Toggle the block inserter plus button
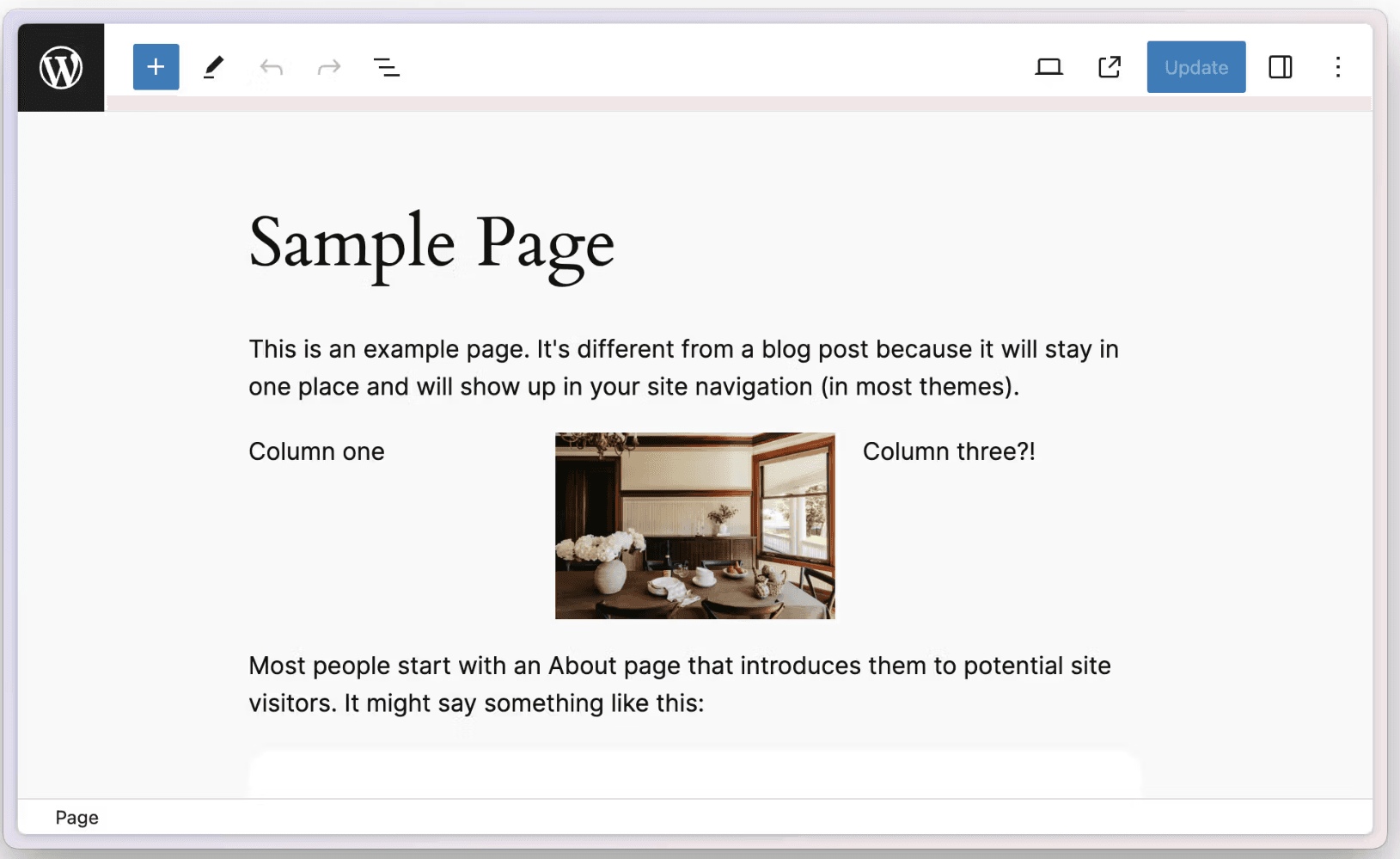 click(x=156, y=67)
